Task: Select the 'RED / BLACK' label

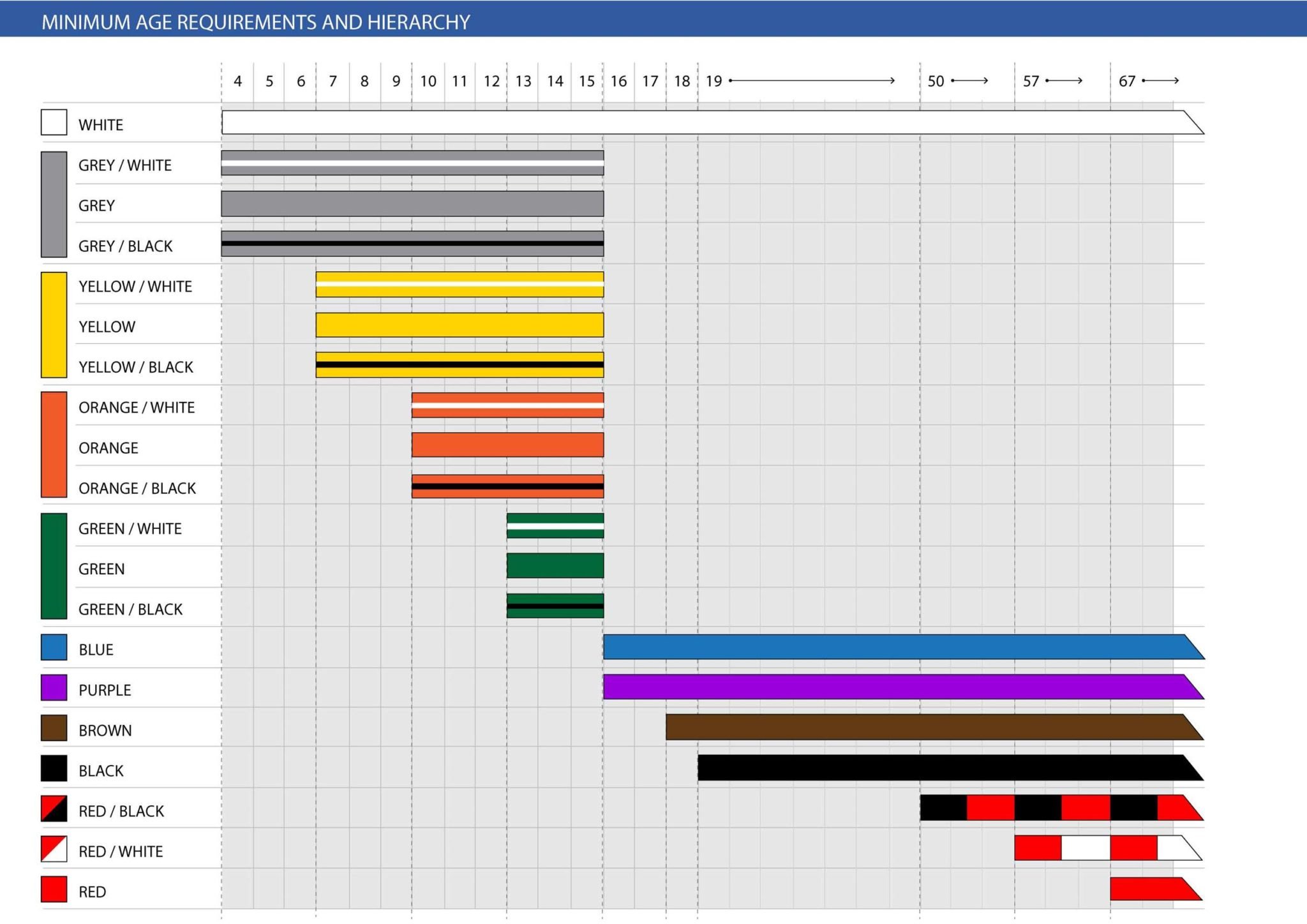Action: coord(121,812)
